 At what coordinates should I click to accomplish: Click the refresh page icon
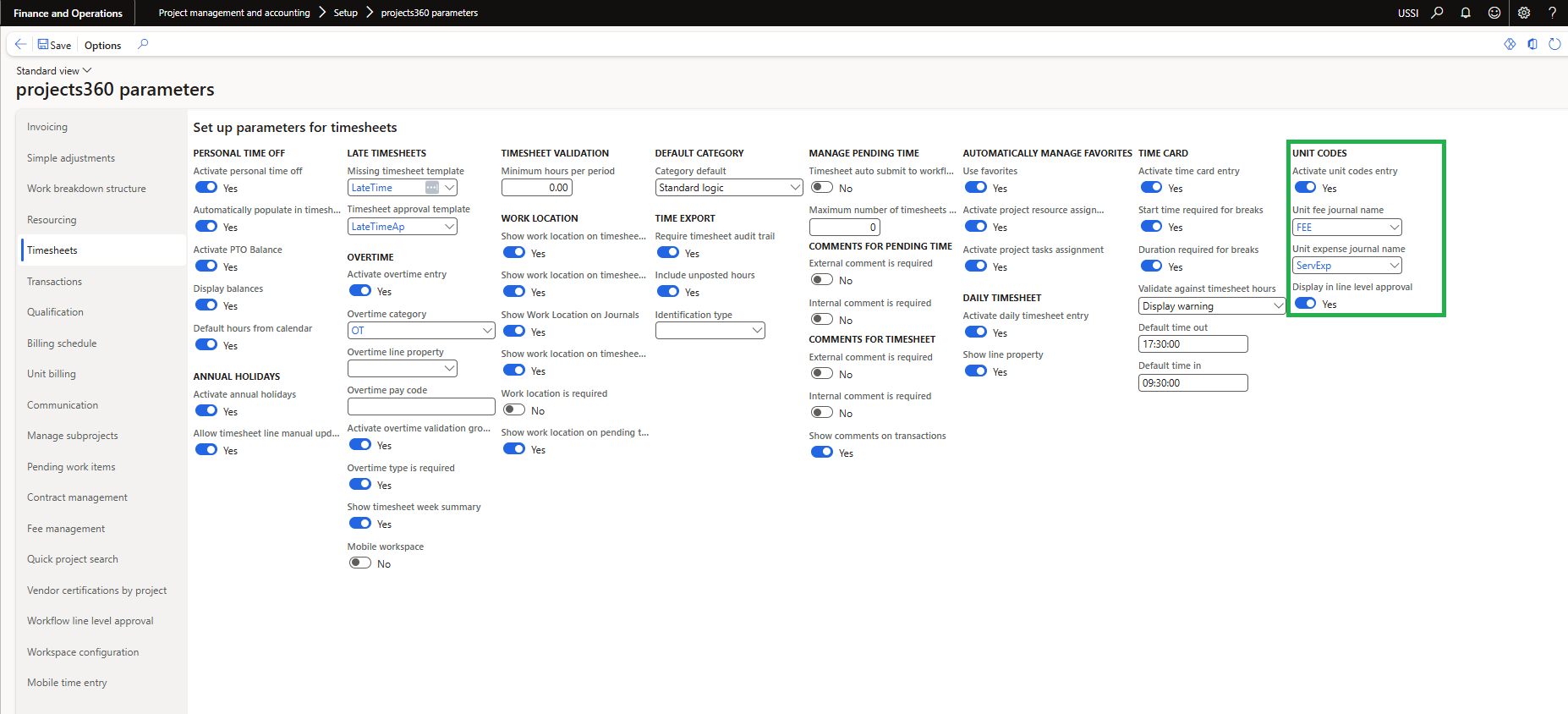(1554, 44)
